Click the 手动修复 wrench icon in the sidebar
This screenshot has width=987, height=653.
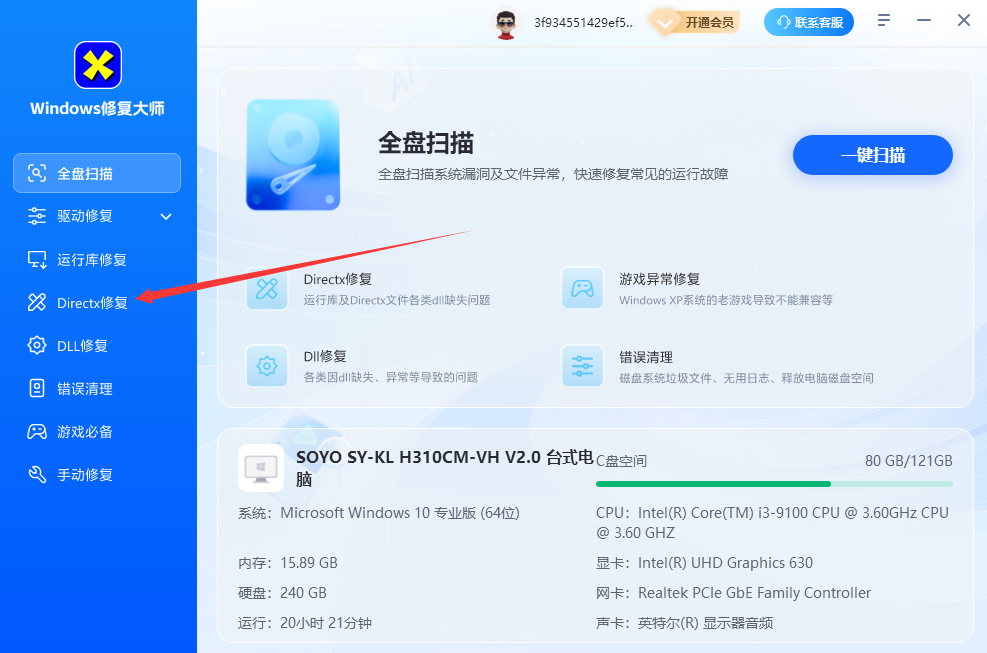(37, 474)
